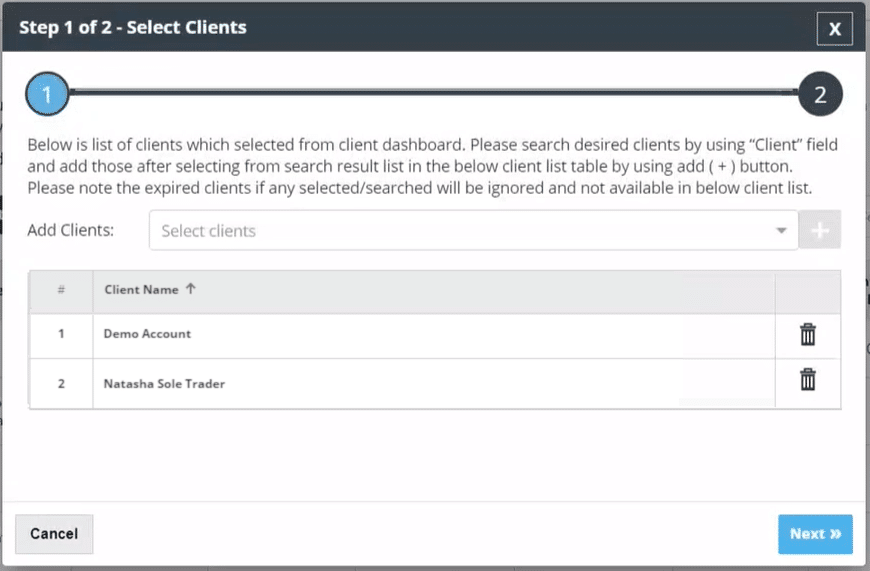
Task: Click the dialog title Step 1 of 2
Action: (x=133, y=27)
